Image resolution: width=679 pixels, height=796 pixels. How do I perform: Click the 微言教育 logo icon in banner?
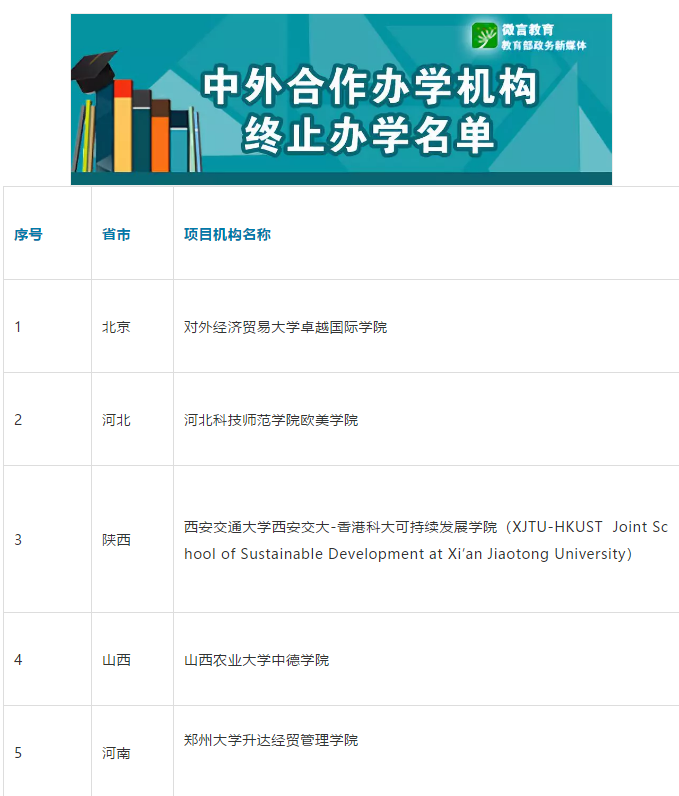pyautogui.click(x=484, y=36)
